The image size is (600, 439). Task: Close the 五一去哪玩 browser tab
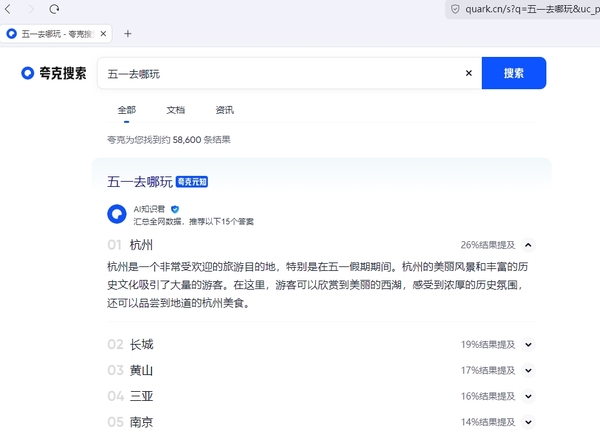pos(104,33)
